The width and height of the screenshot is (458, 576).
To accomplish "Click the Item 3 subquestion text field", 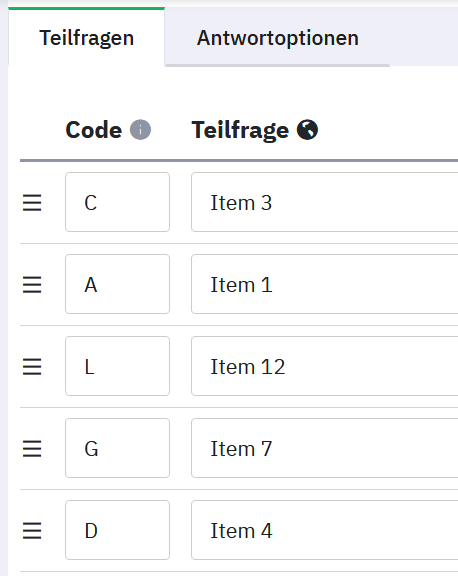I will click(325, 202).
